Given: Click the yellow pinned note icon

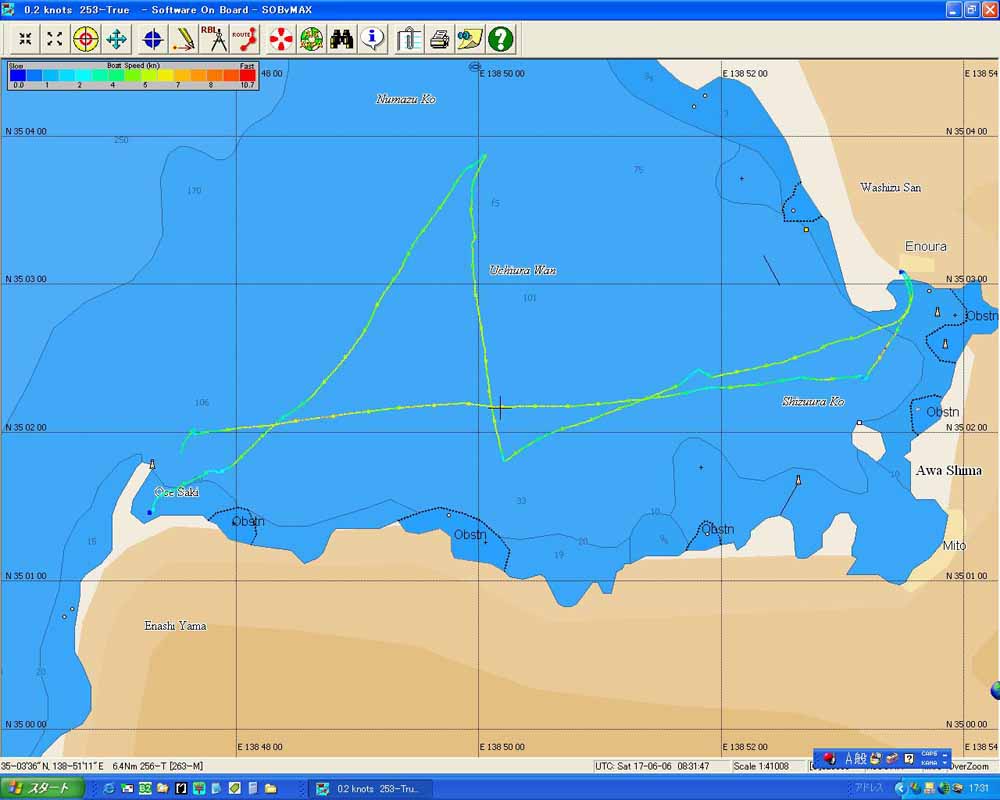Looking at the screenshot, I should [469, 40].
